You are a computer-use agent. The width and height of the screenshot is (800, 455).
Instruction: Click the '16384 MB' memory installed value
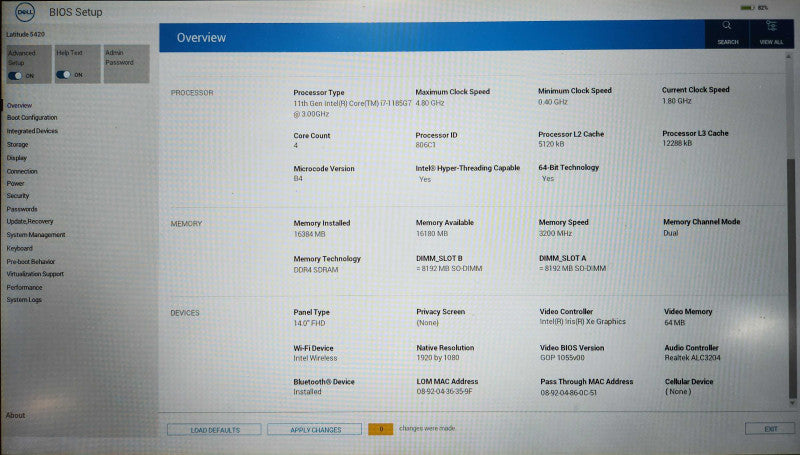pyautogui.click(x=309, y=234)
